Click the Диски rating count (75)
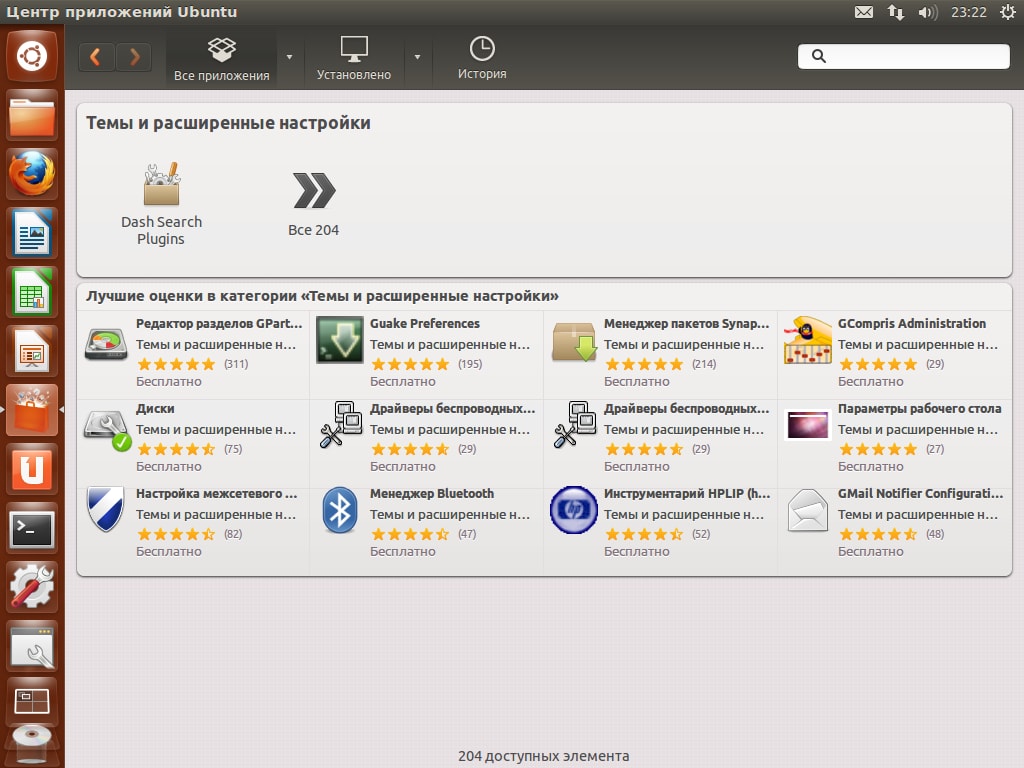Viewport: 1024px width, 768px height. 233,449
